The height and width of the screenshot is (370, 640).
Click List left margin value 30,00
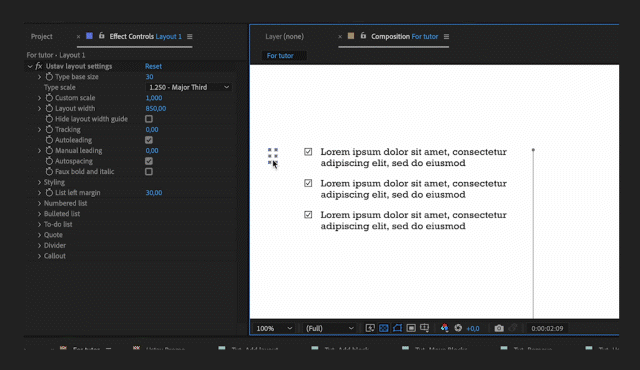(x=154, y=193)
